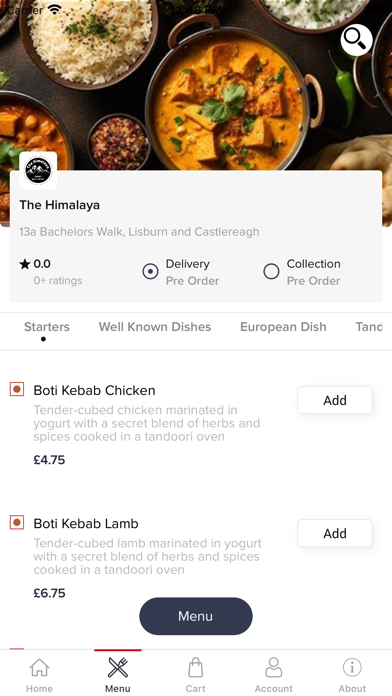Switch to Well Known Dishes tab
This screenshot has width=392, height=696.
pos(155,327)
